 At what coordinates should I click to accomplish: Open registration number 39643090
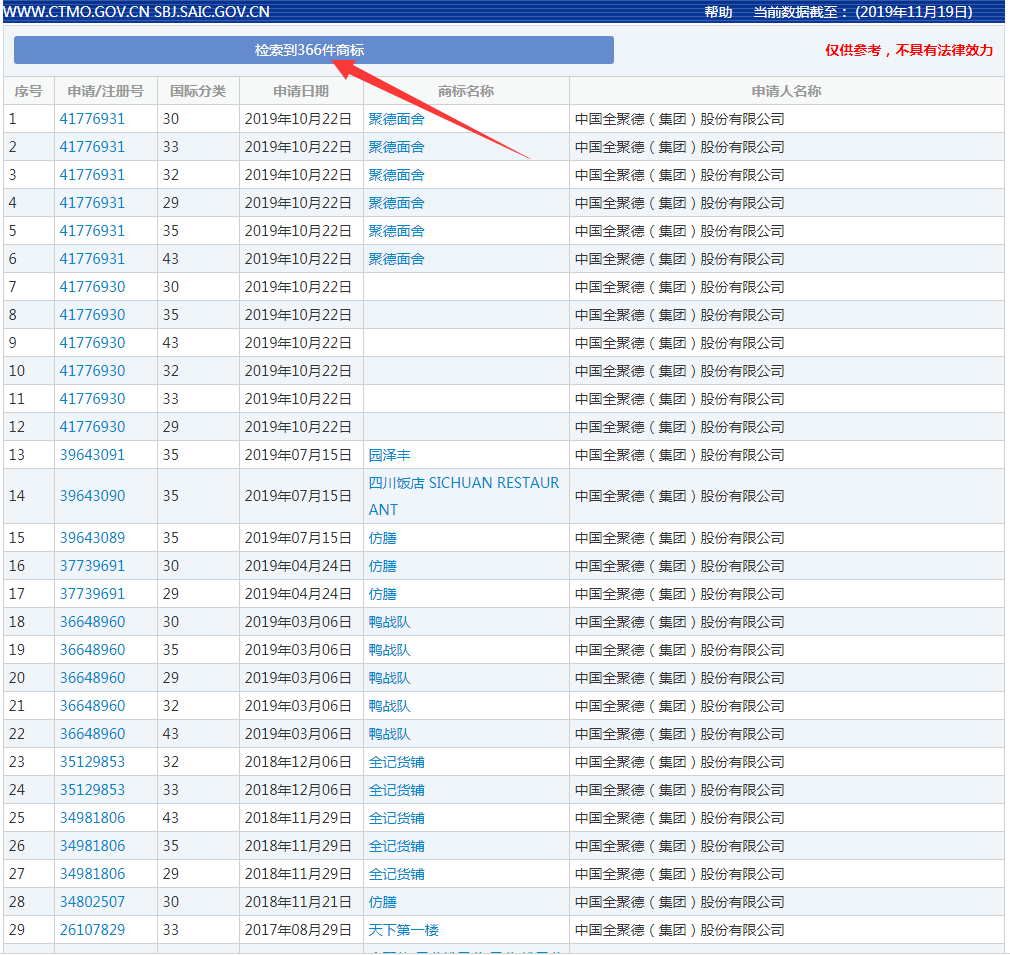[x=92, y=496]
